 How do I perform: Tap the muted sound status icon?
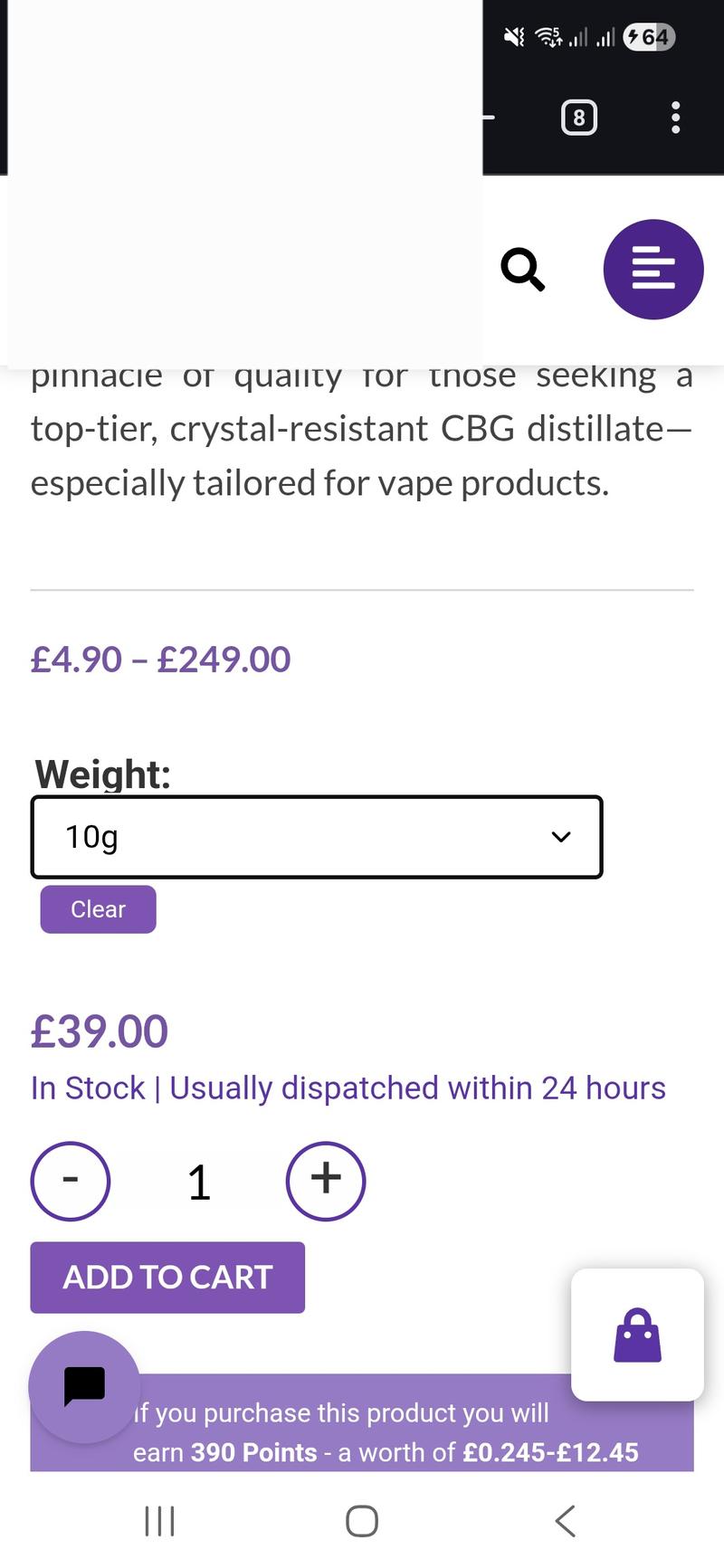tap(514, 37)
